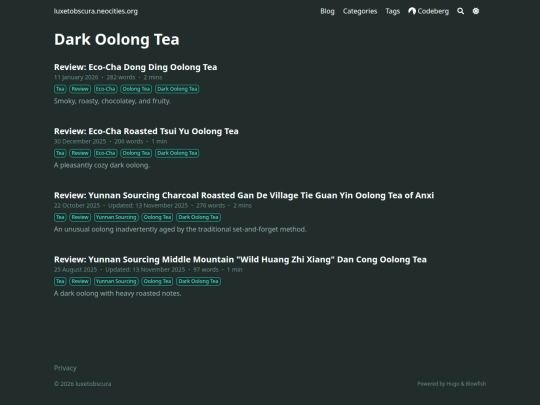Image resolution: width=540 pixels, height=405 pixels.
Task: Open the Categories menu item
Action: (x=360, y=11)
